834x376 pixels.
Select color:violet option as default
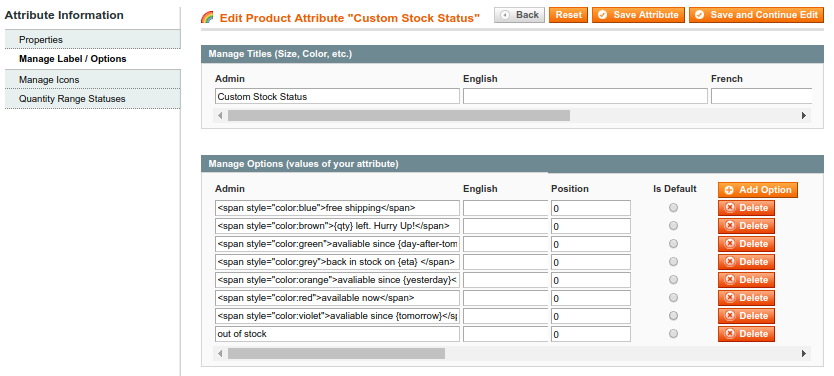pos(673,316)
